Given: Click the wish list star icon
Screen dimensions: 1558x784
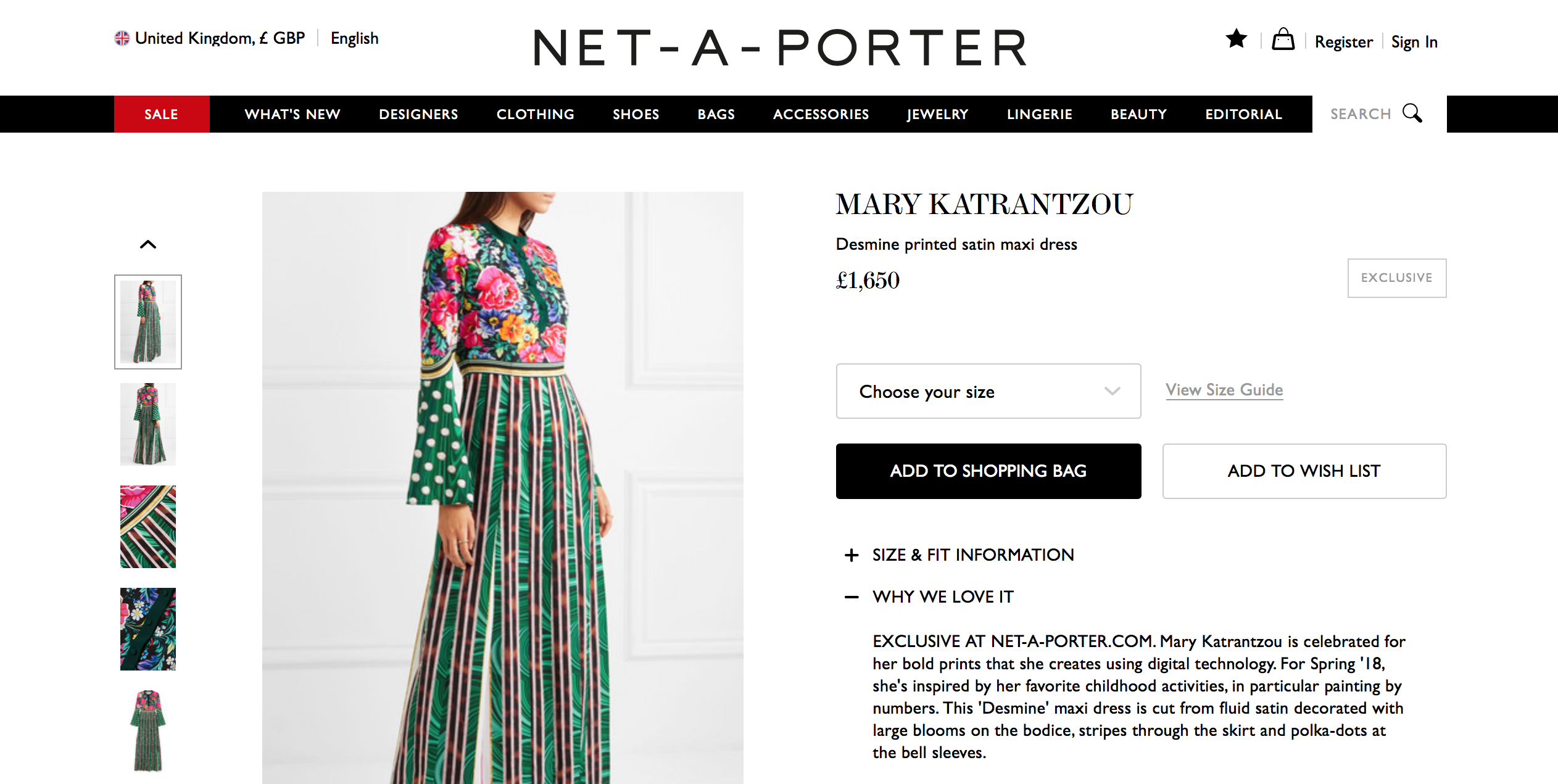Looking at the screenshot, I should 1236,39.
